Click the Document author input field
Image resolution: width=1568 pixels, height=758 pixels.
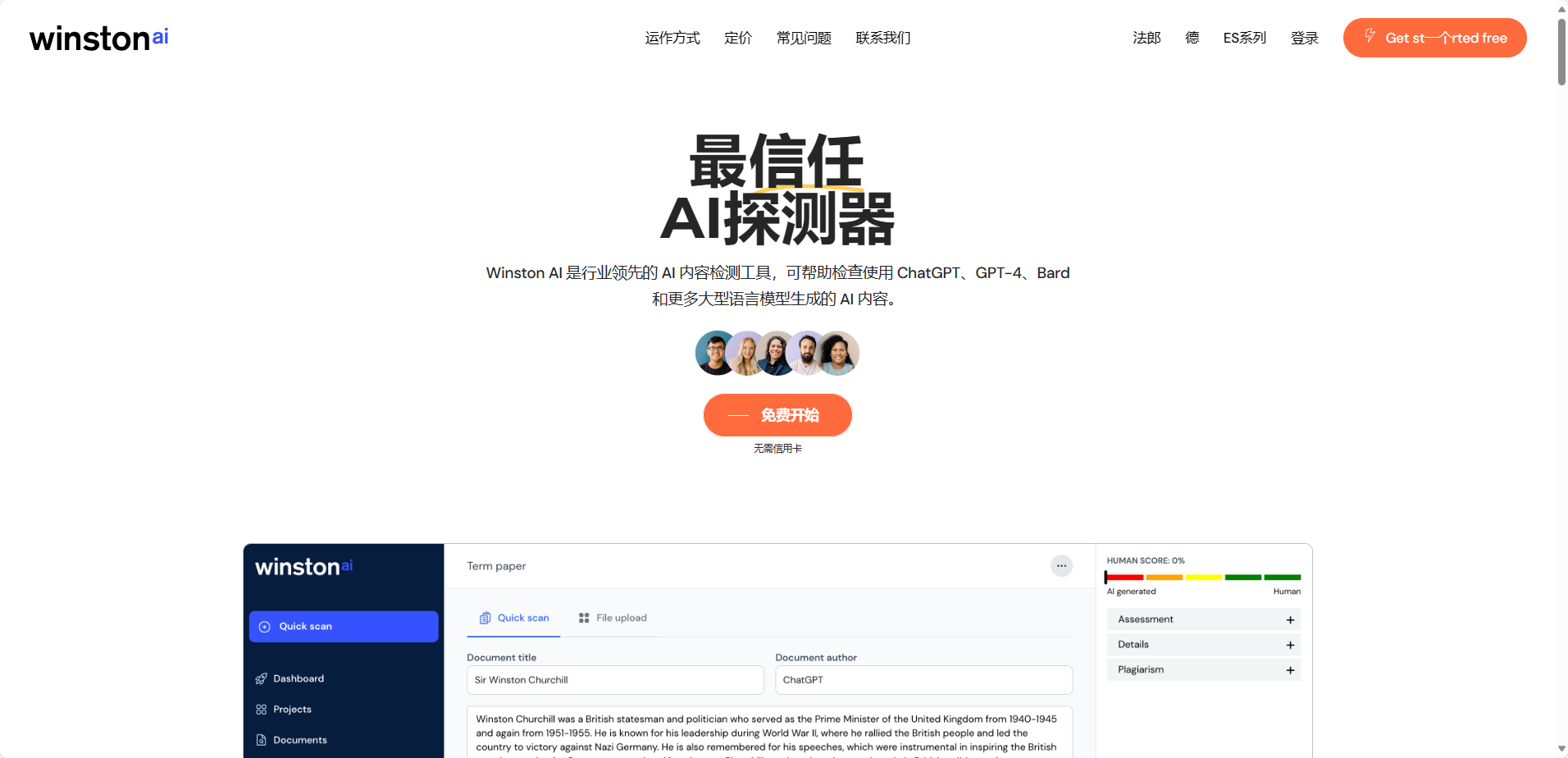[923, 680]
